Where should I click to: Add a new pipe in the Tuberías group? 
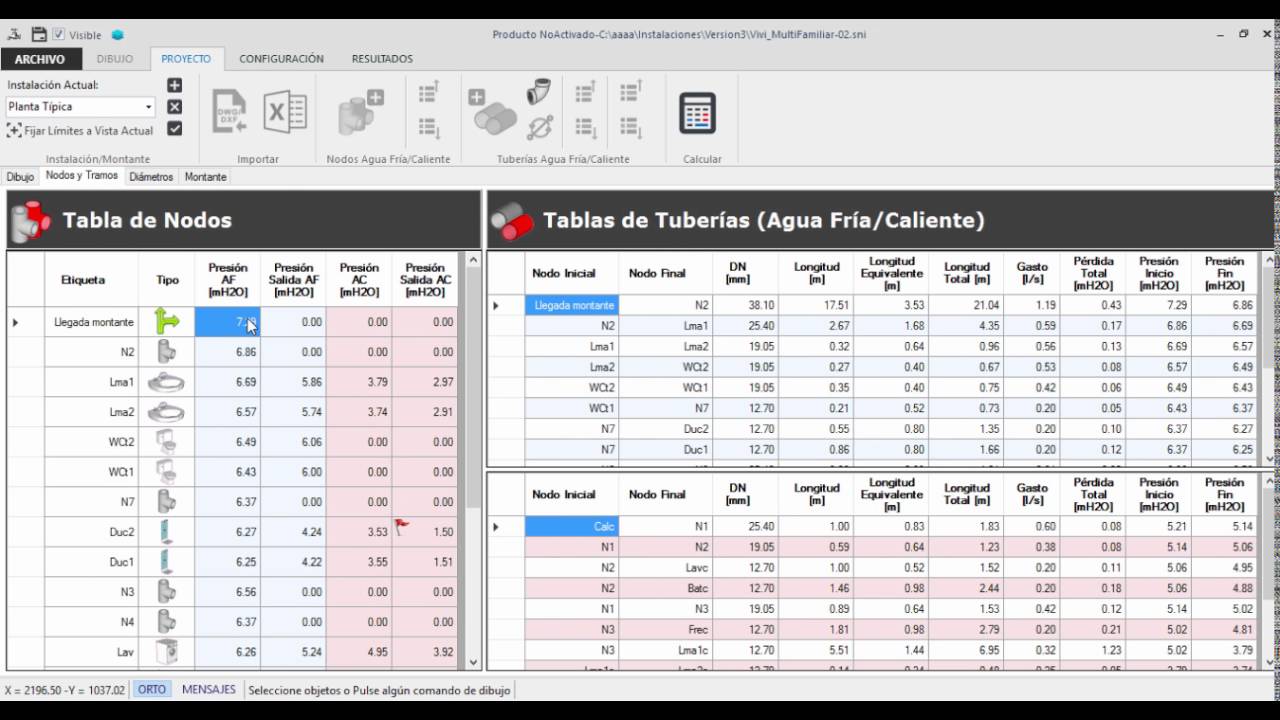coord(492,112)
